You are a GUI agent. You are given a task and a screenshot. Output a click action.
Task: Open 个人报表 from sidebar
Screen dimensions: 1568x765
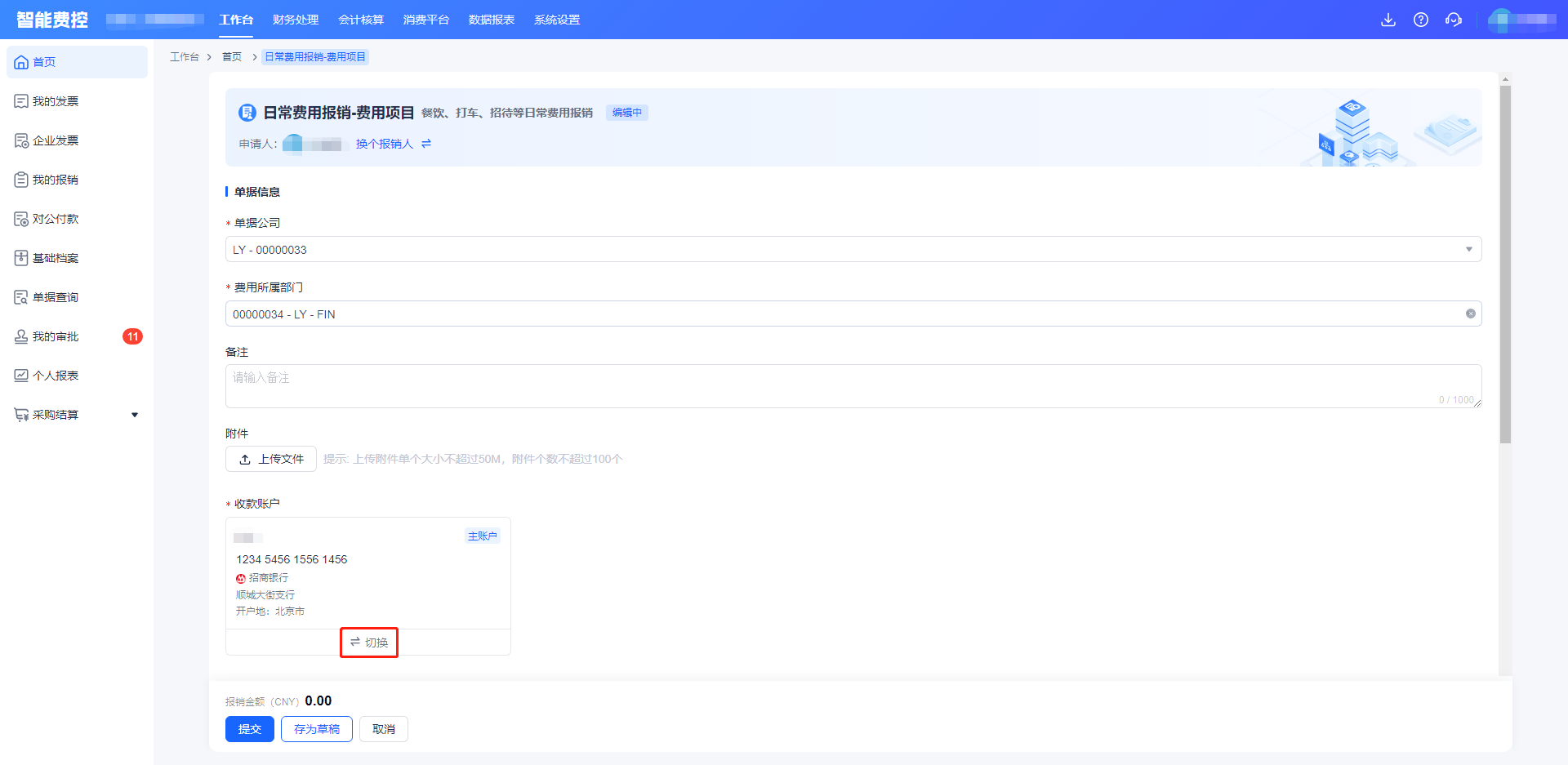click(x=56, y=376)
